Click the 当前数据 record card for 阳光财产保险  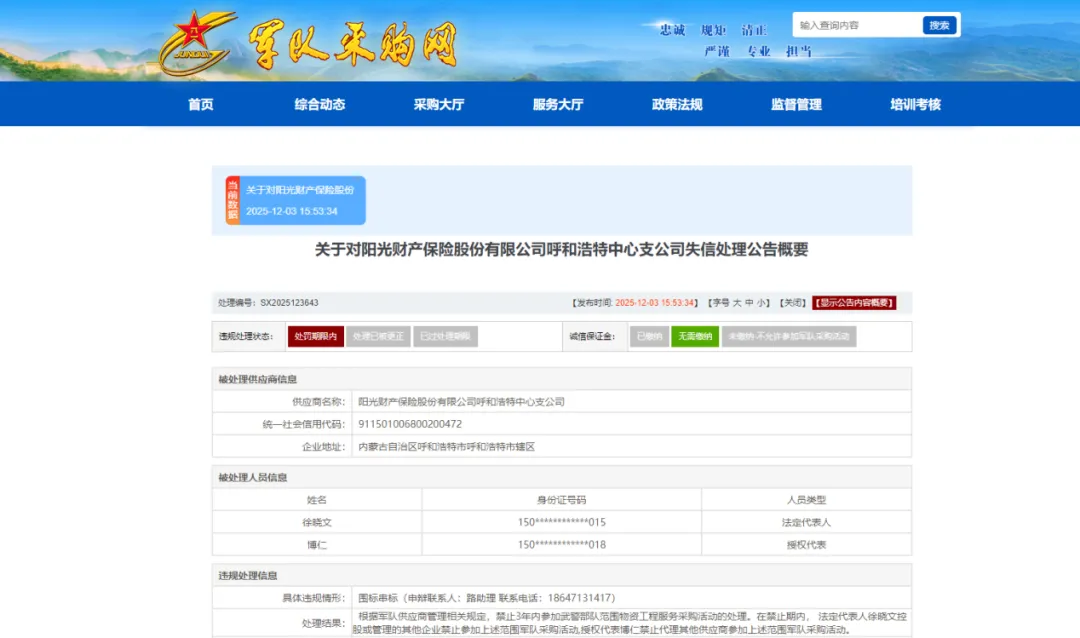pos(295,200)
